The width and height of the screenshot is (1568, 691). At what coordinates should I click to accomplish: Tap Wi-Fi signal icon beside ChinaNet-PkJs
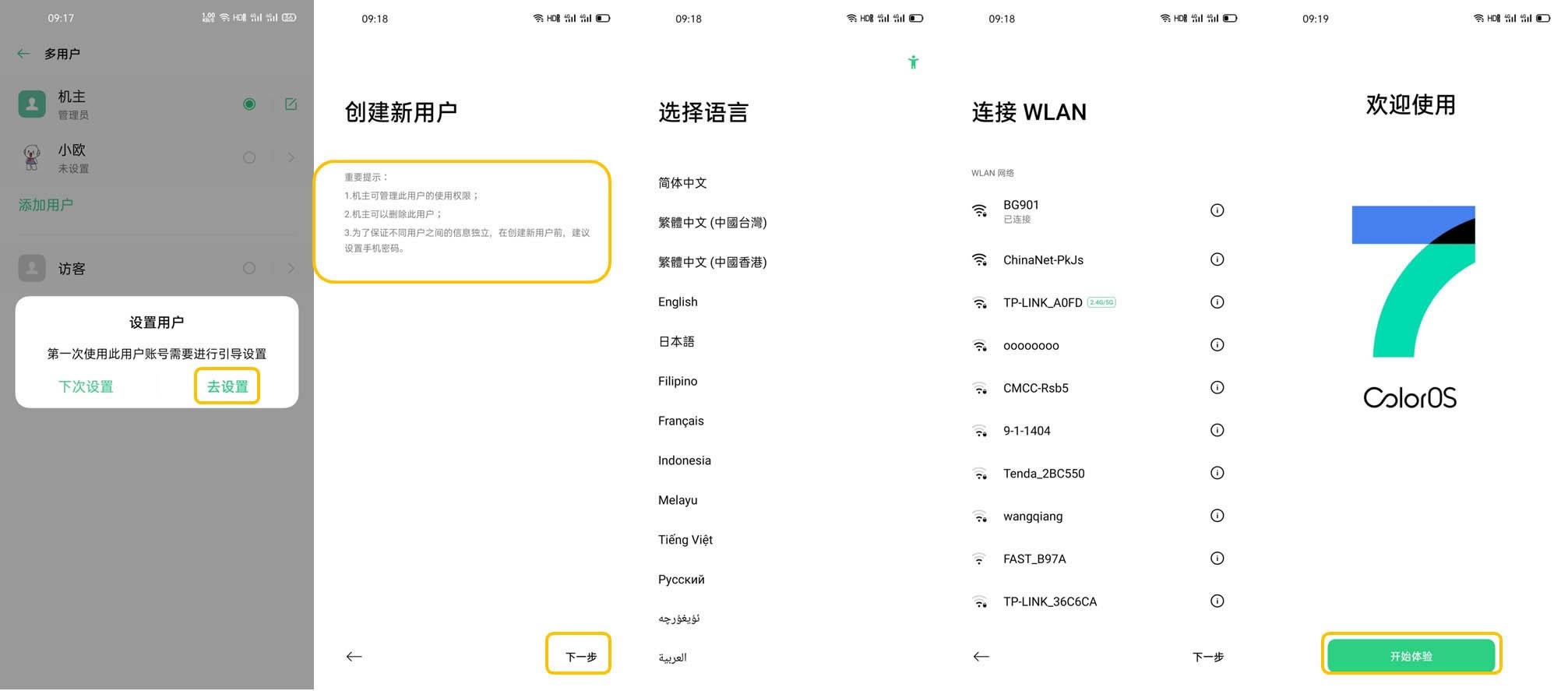click(980, 259)
